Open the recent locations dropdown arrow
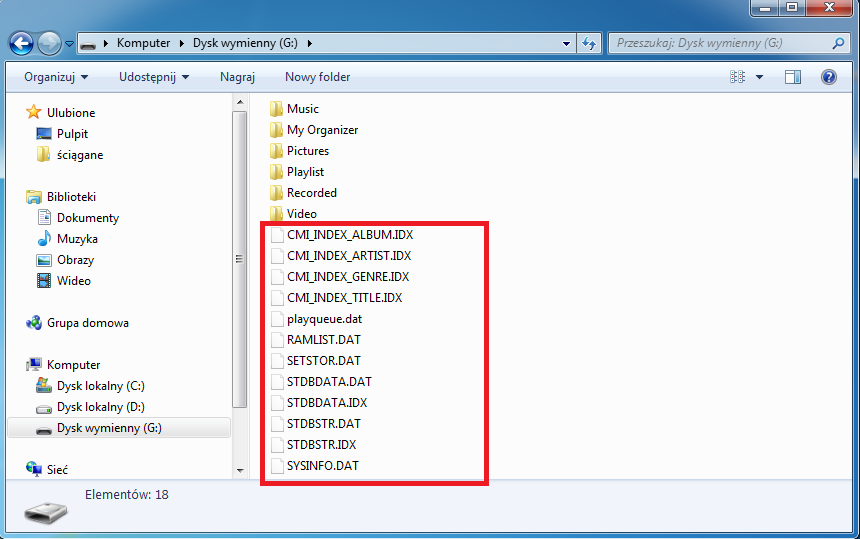This screenshot has height=539, width=860. tap(70, 44)
